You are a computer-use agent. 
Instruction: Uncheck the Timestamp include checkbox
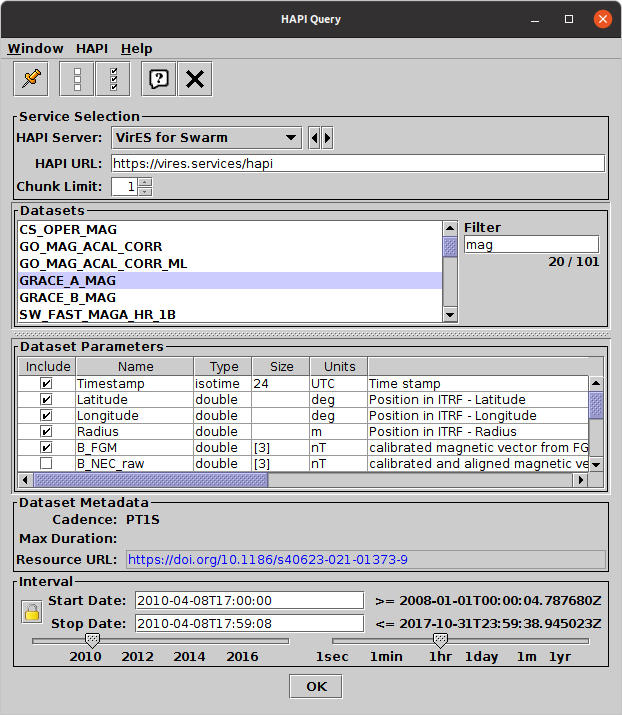click(46, 384)
